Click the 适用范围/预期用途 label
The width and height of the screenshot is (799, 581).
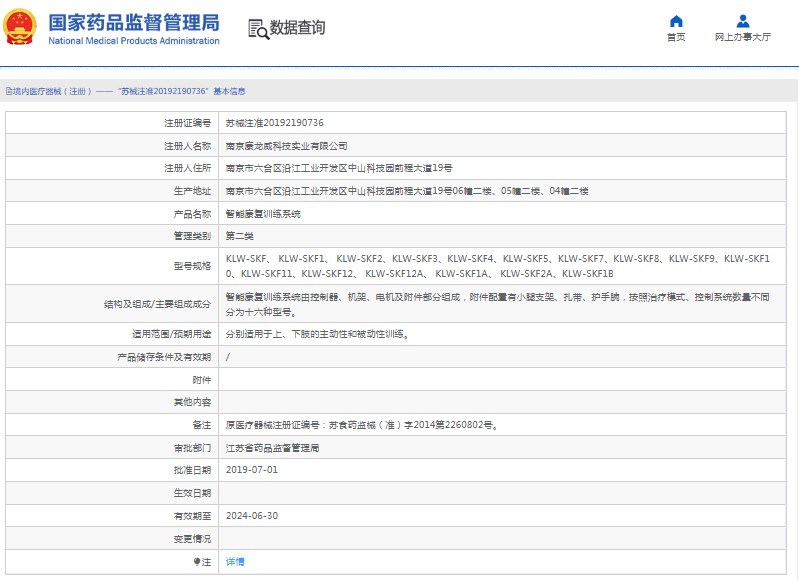coord(171,334)
